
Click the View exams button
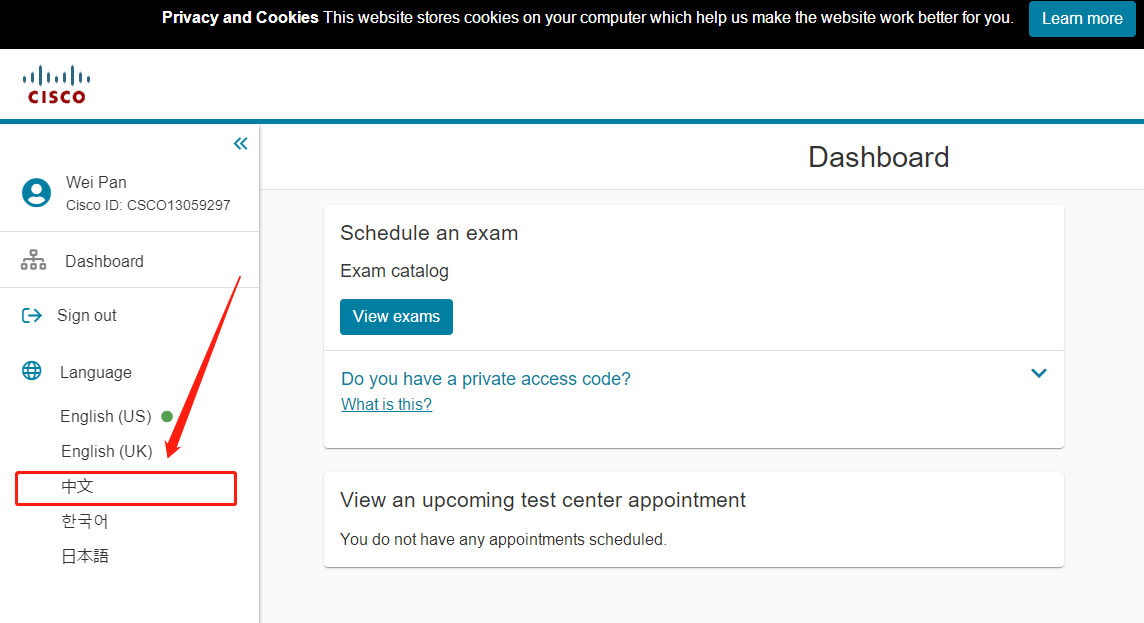click(x=396, y=317)
